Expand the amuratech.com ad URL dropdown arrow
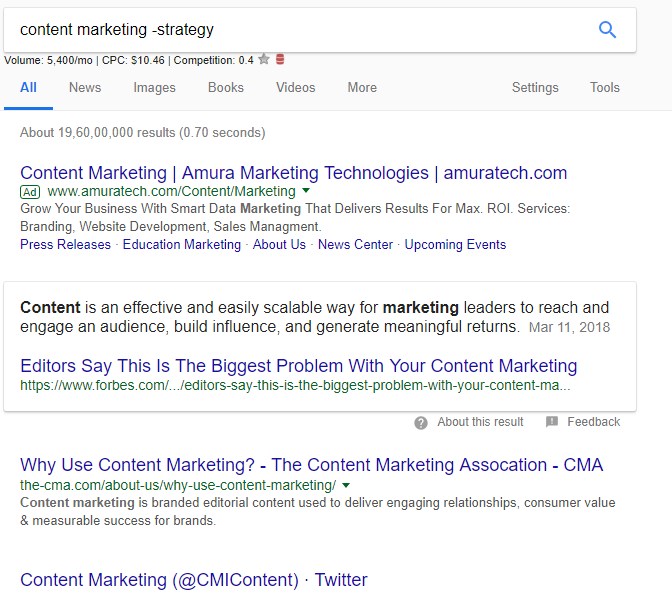This screenshot has width=672, height=594. tap(306, 190)
